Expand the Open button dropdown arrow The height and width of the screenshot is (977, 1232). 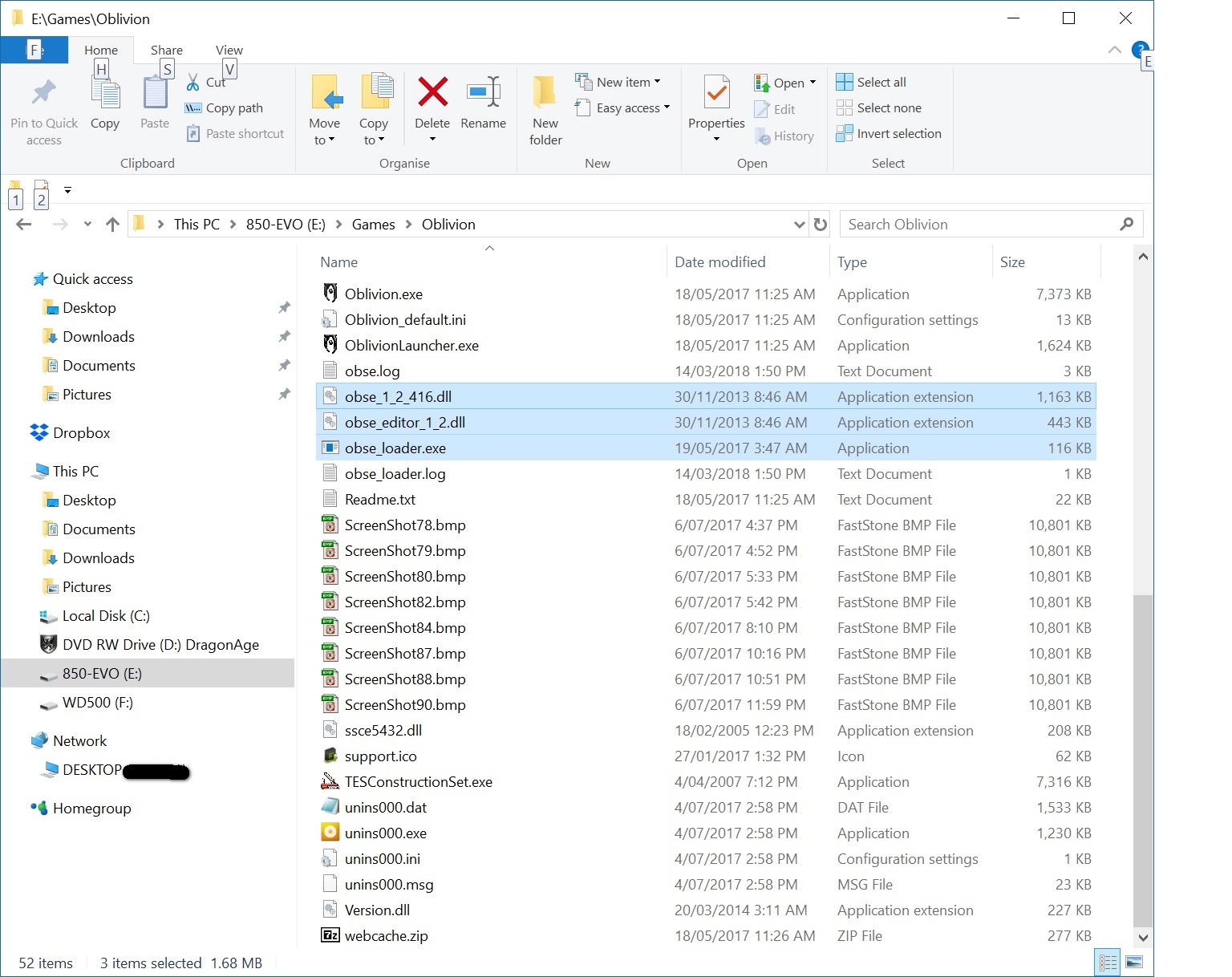tap(813, 82)
